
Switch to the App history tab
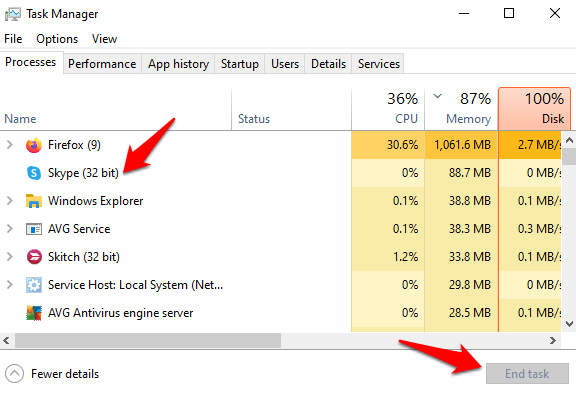coord(179,64)
